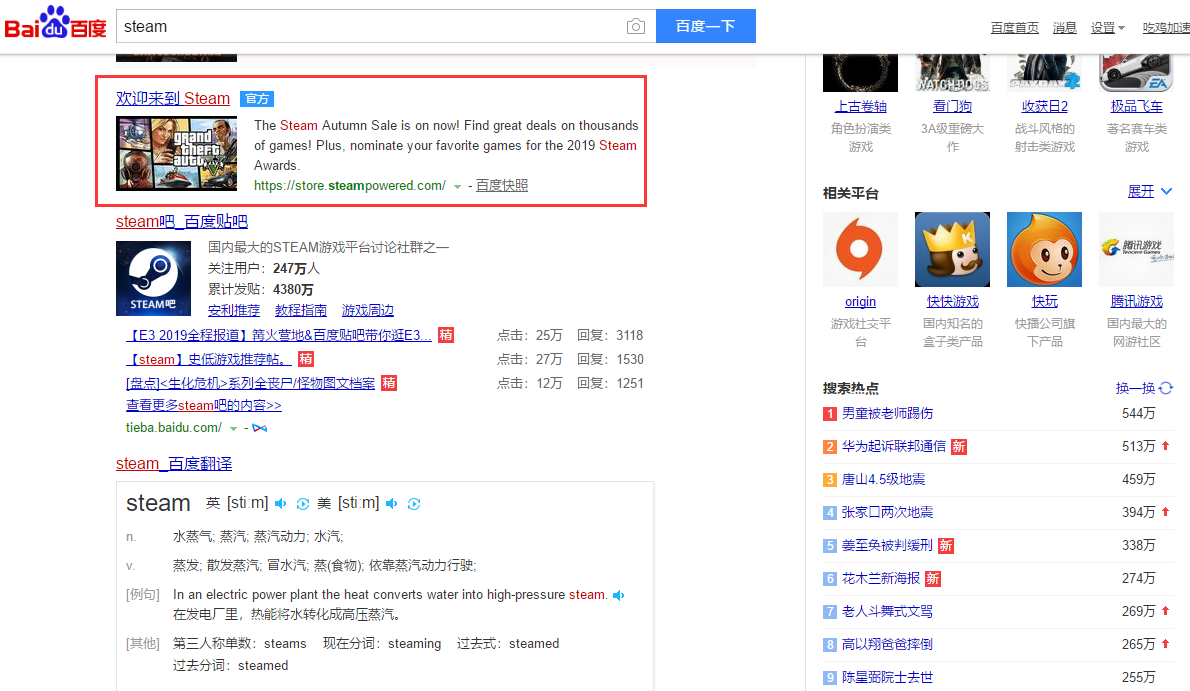Viewport: 1190px width, 691px height.
Task: Open hot search 男童被老师踢伤
Action: pyautogui.click(x=887, y=413)
